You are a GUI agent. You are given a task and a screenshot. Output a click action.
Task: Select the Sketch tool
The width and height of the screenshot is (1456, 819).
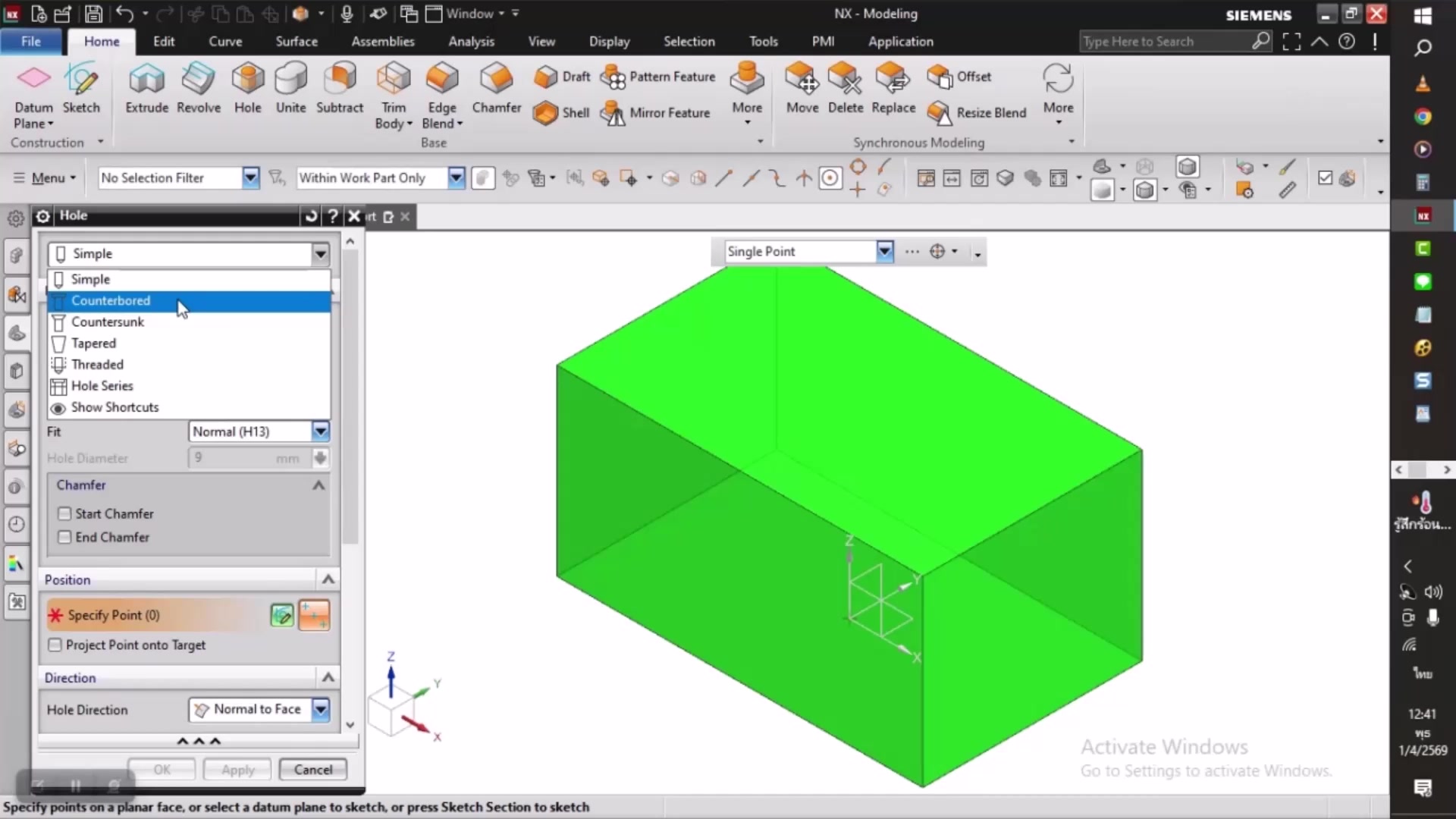pyautogui.click(x=81, y=89)
